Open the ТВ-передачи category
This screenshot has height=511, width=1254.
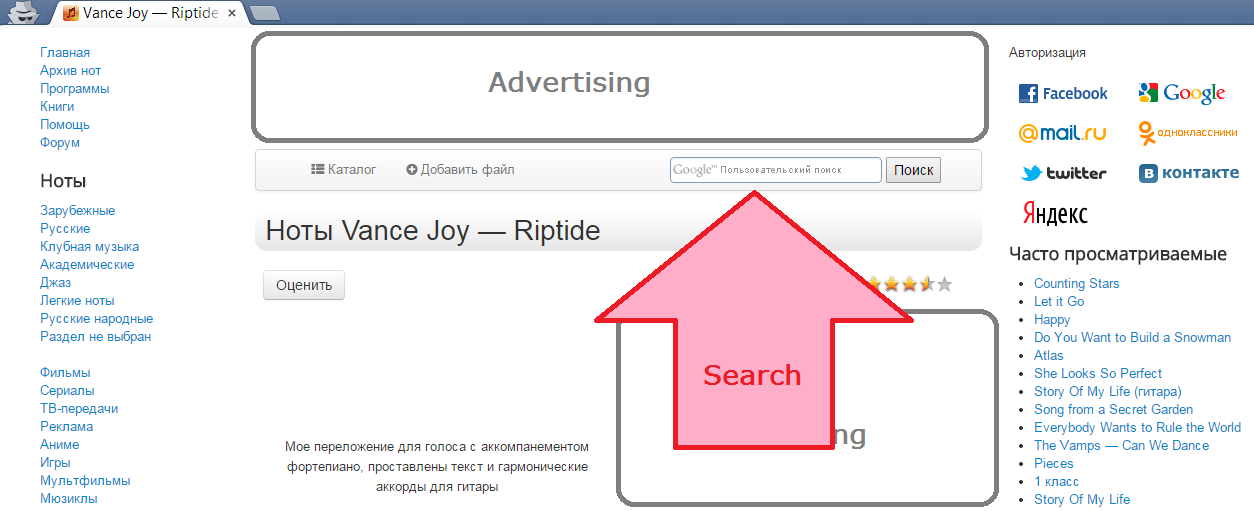pos(79,409)
